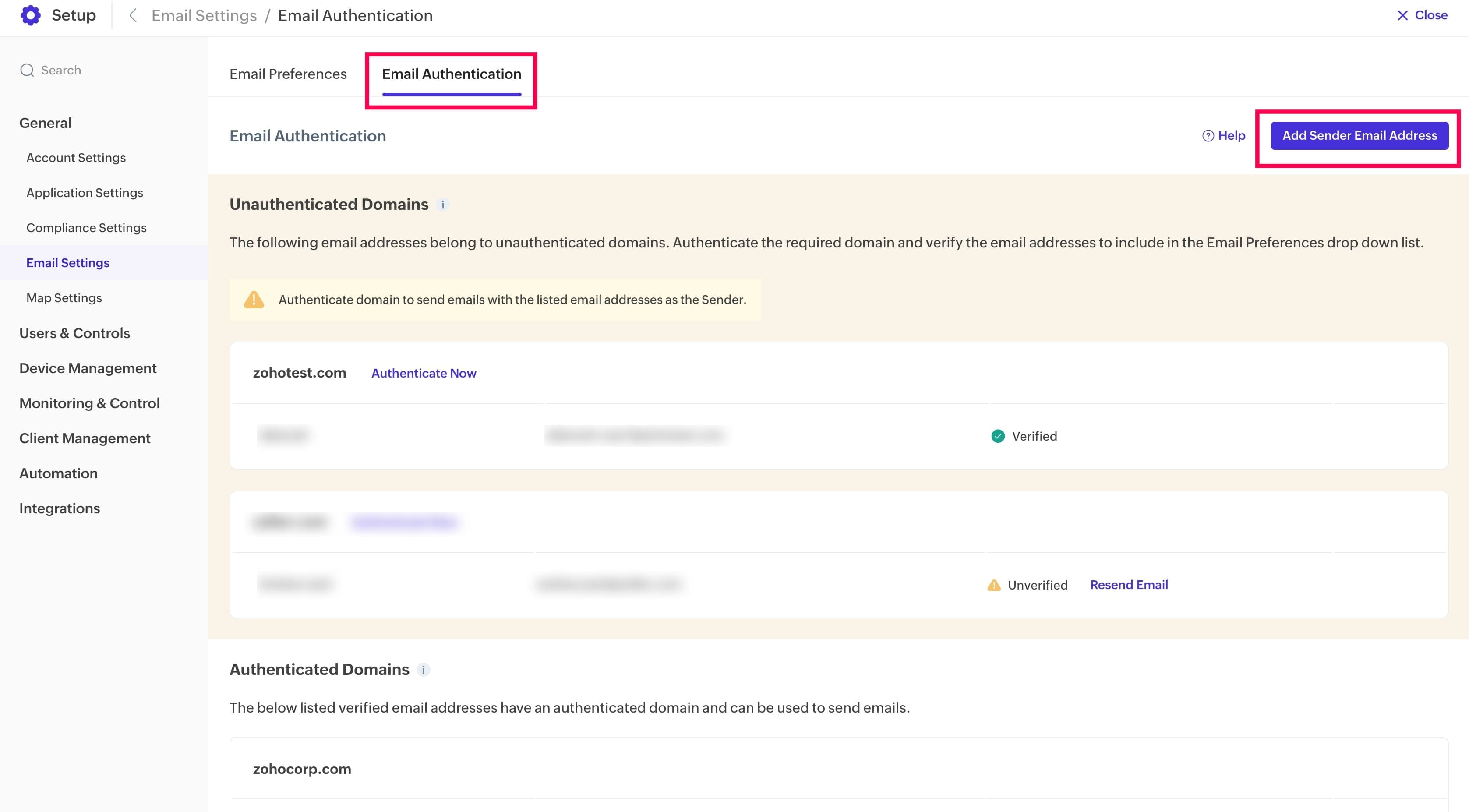Click Email Settings in the breadcrumb
The width and height of the screenshot is (1469, 812).
coord(204,15)
